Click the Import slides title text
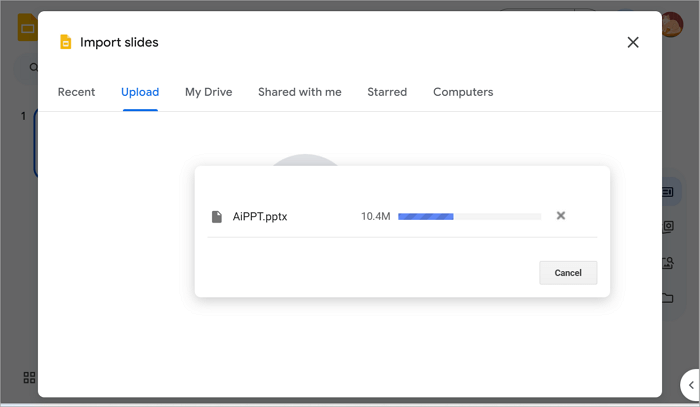700x407 pixels. [119, 42]
